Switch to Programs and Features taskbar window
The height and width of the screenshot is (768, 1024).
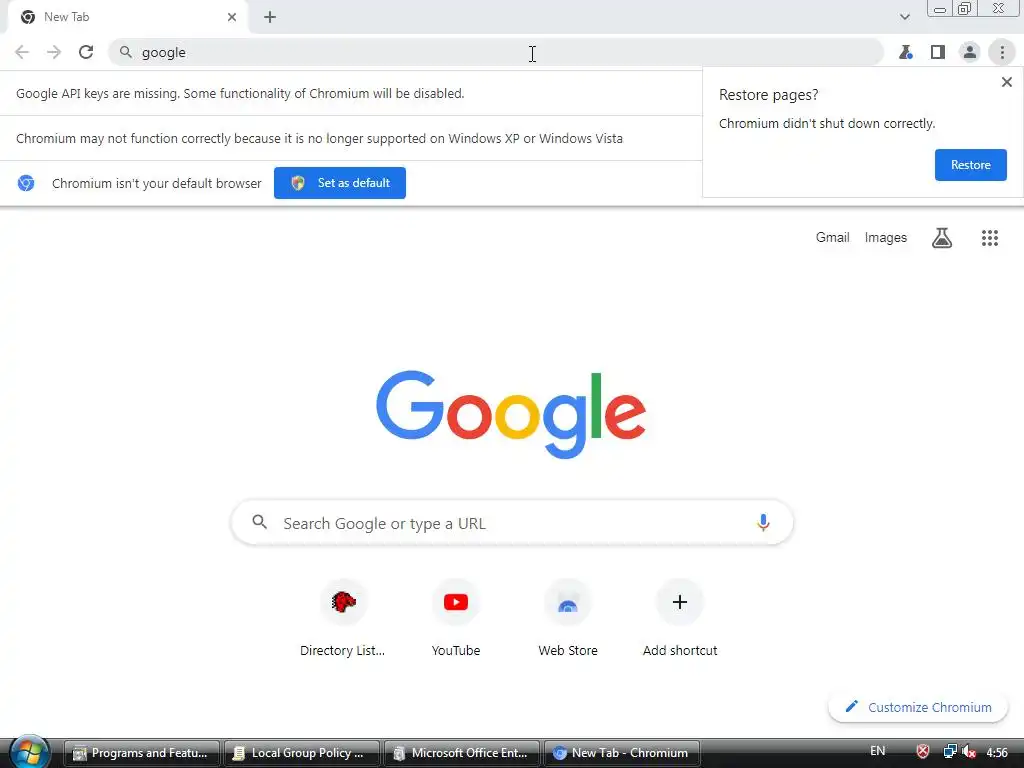coord(141,753)
